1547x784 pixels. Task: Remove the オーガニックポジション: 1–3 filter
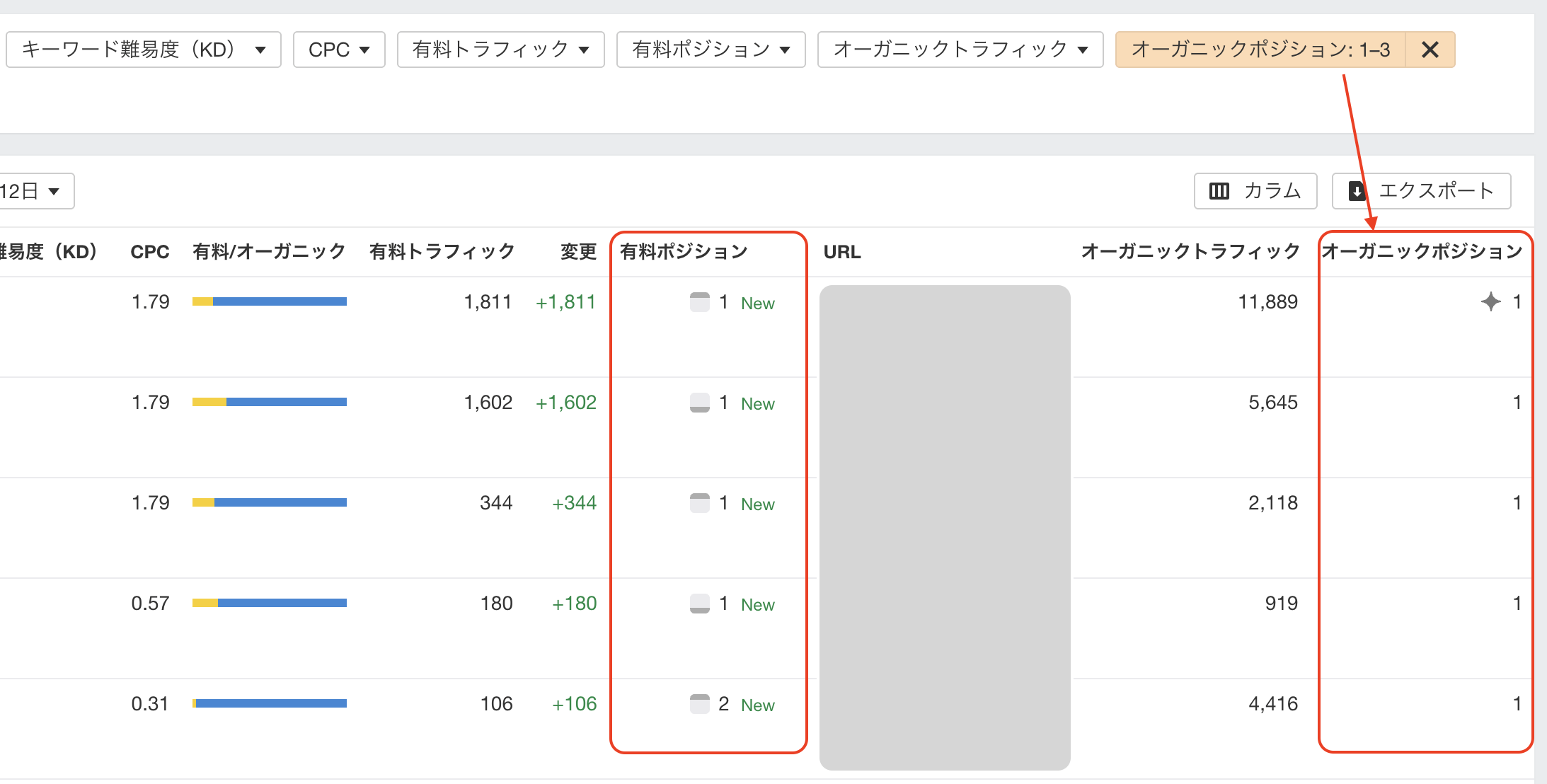(x=1430, y=50)
